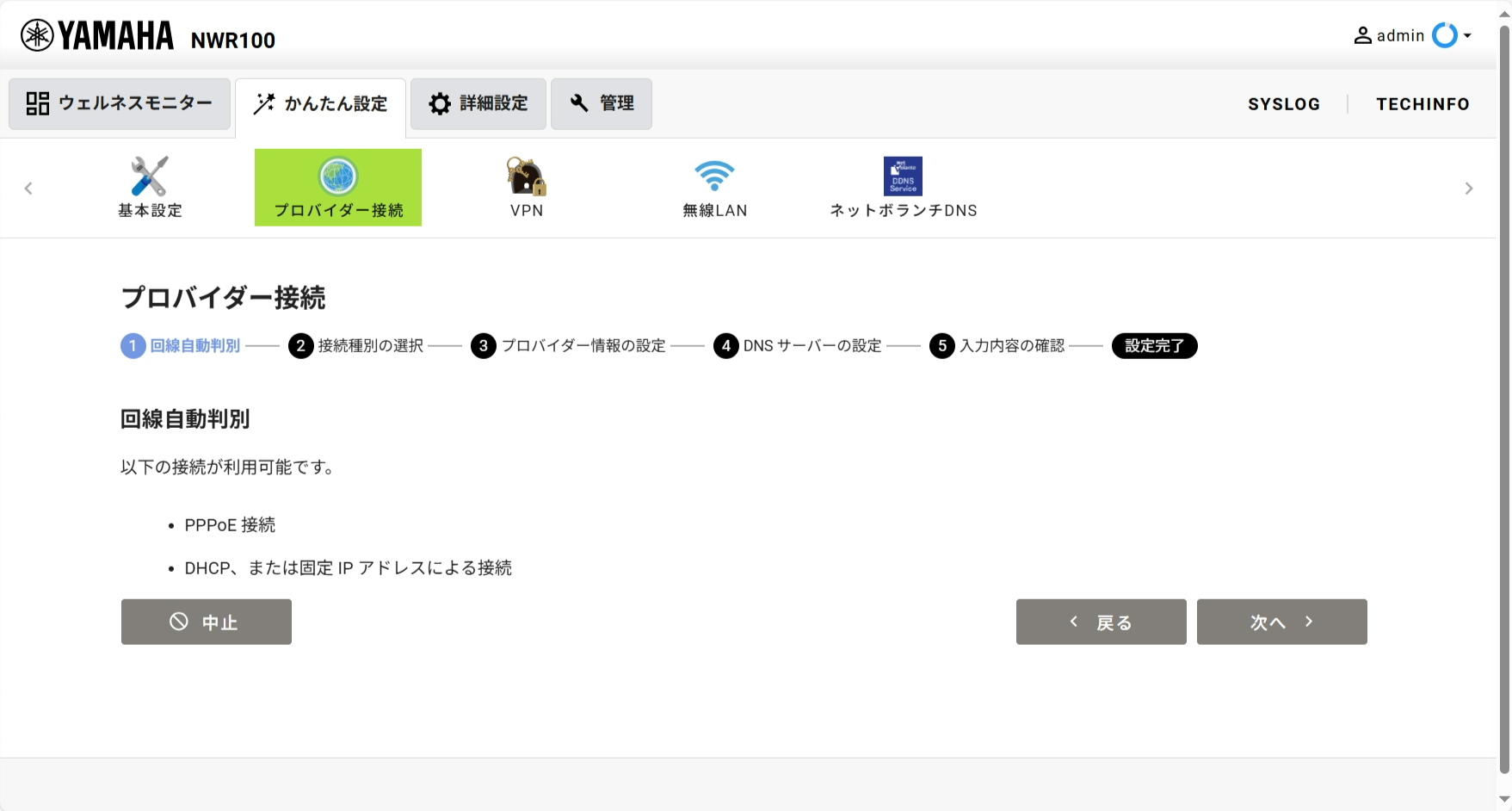This screenshot has height=811, width=1512.
Task: Select the プロバイダー接続 globe icon
Action: [x=338, y=176]
